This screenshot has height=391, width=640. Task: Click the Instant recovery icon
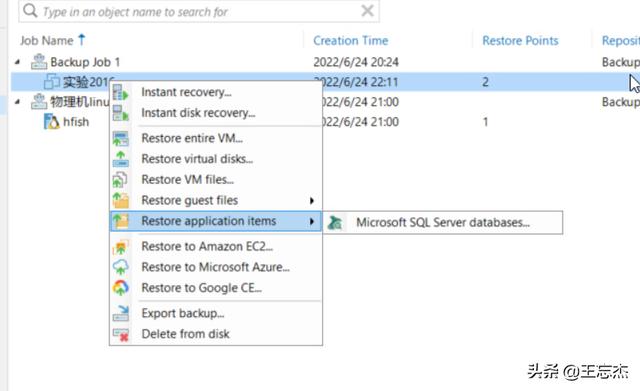[x=120, y=92]
